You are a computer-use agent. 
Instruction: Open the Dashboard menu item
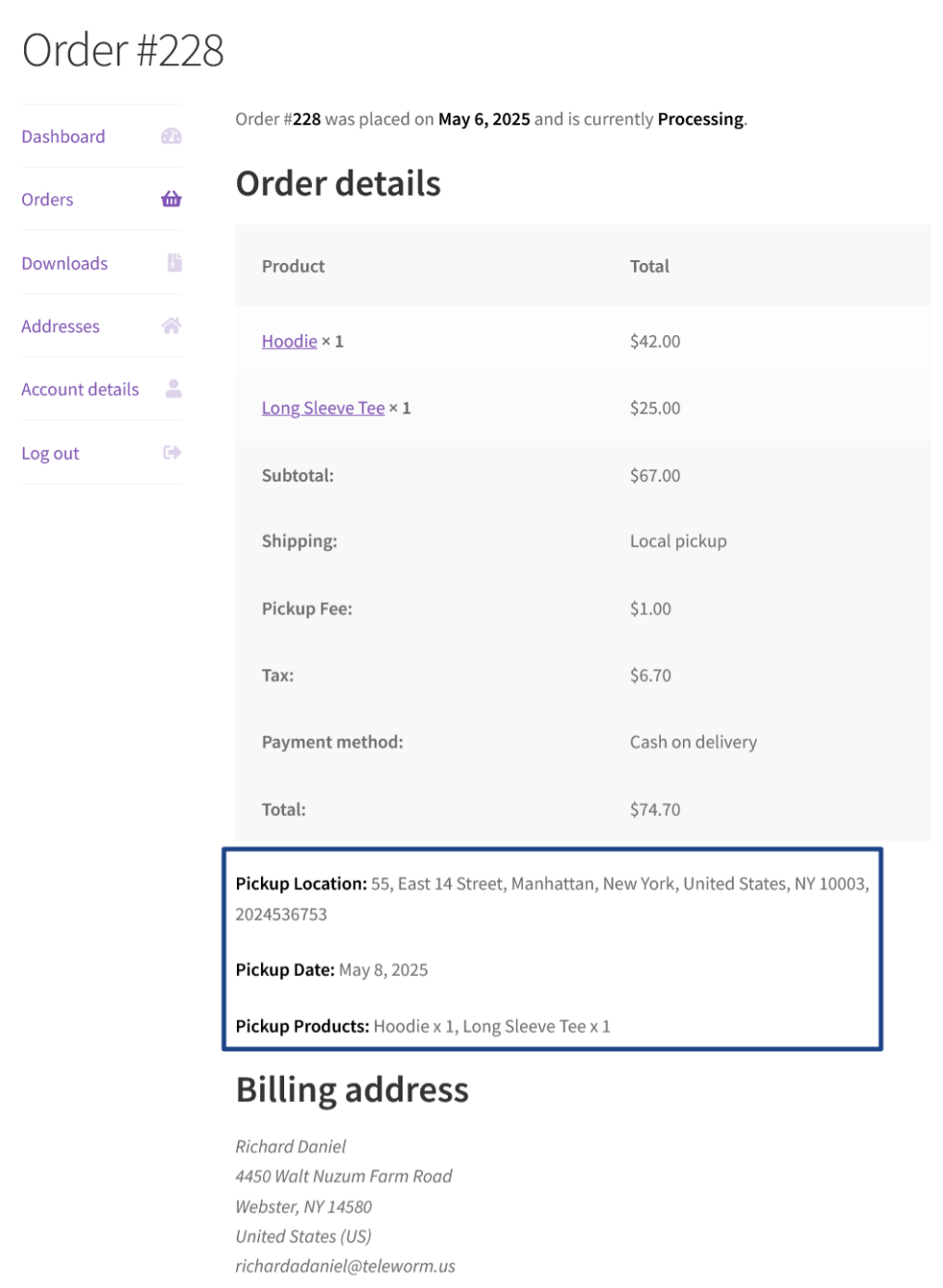point(64,137)
